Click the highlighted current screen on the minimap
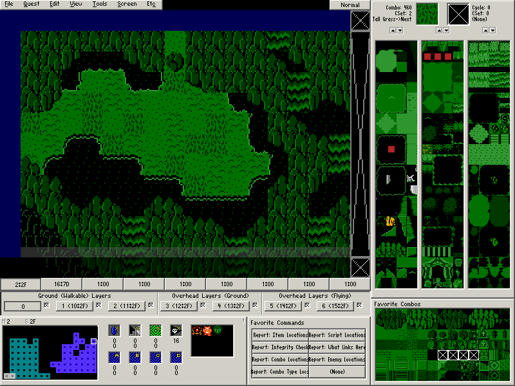Screen dimensions: 515x386 click(x=94, y=341)
